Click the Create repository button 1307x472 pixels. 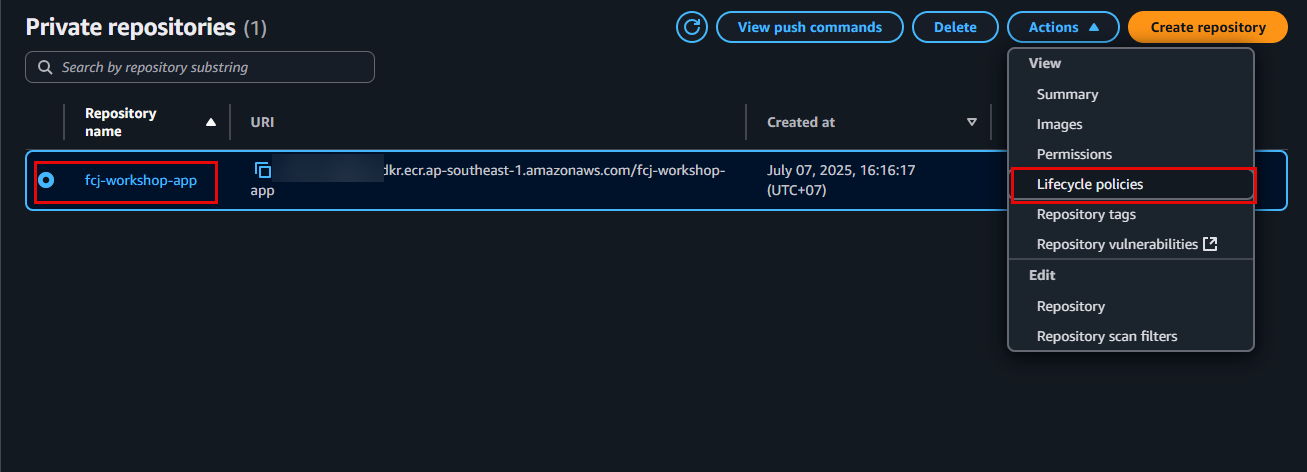pyautogui.click(x=1207, y=27)
